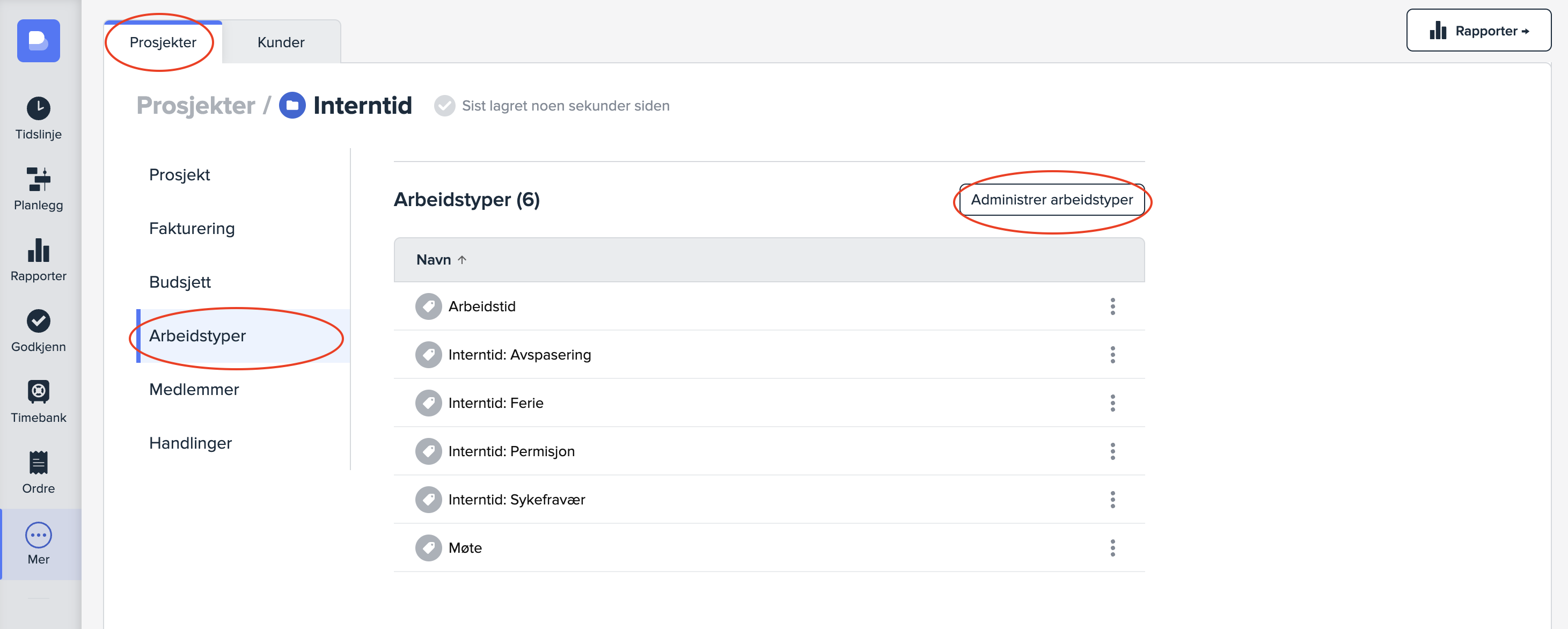Open the Ordre receipt icon
Viewport: 1568px width, 629px height.
[x=38, y=463]
